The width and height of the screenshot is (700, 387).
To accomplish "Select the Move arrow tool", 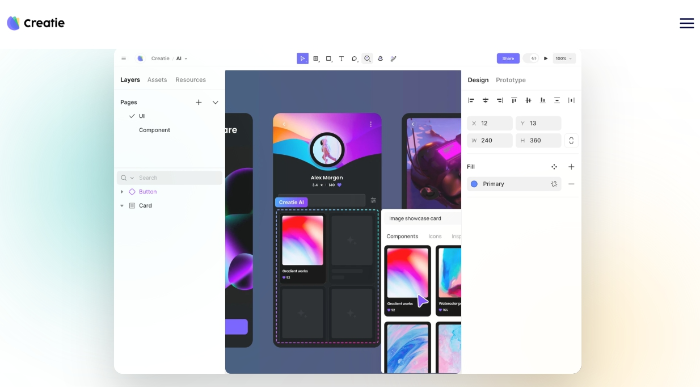I will pos(302,58).
